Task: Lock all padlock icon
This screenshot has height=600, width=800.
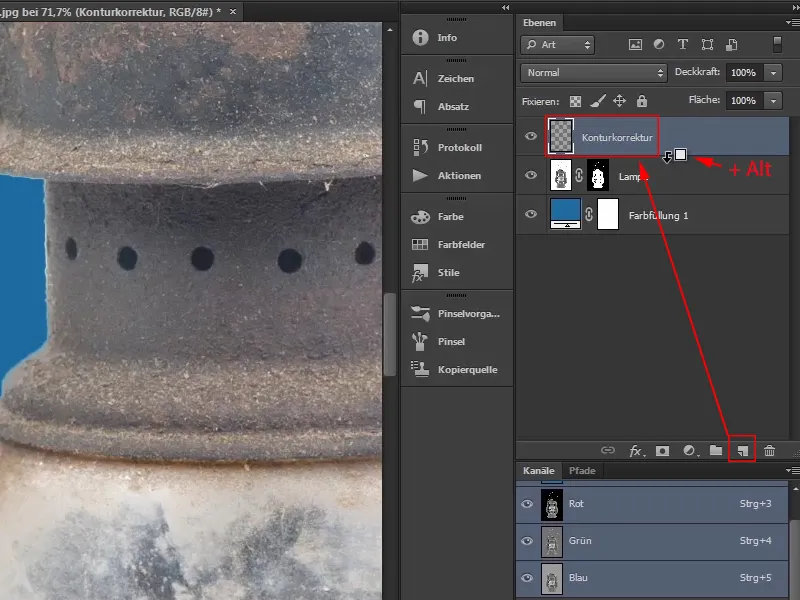Action: pyautogui.click(x=642, y=101)
